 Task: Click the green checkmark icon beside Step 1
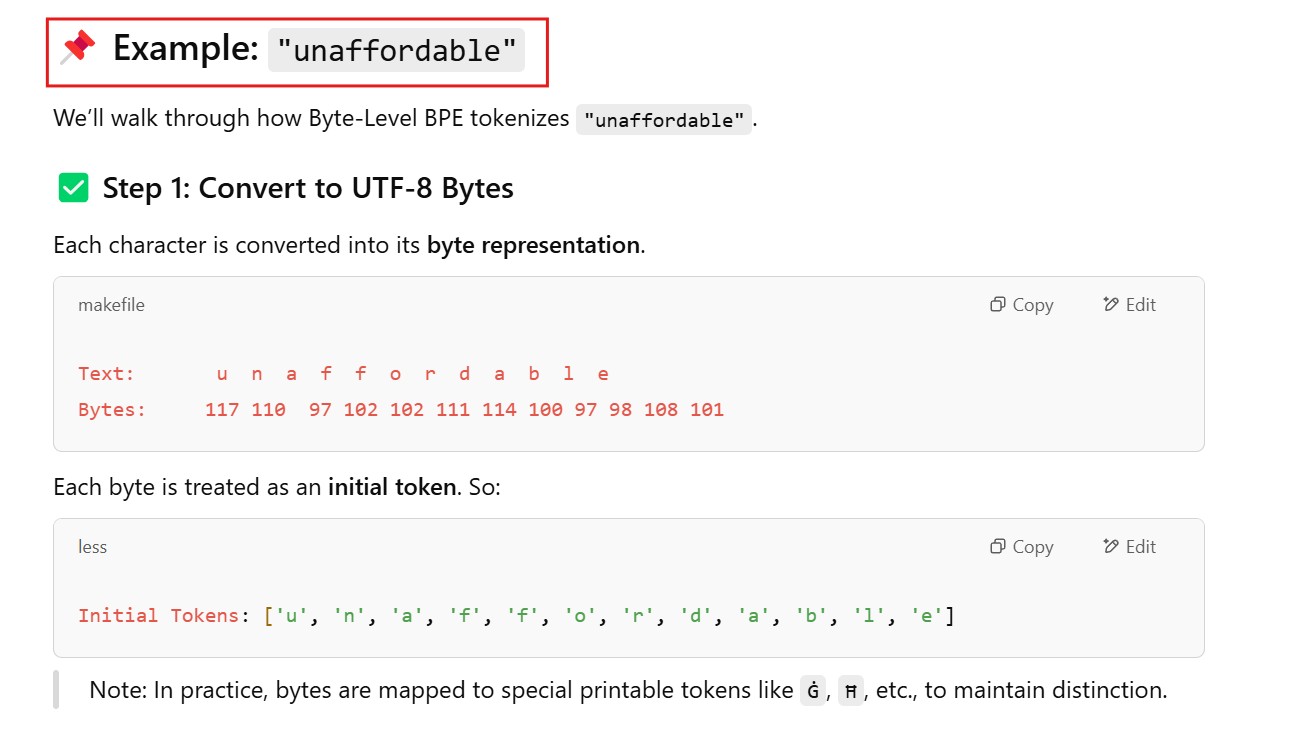(x=73, y=188)
